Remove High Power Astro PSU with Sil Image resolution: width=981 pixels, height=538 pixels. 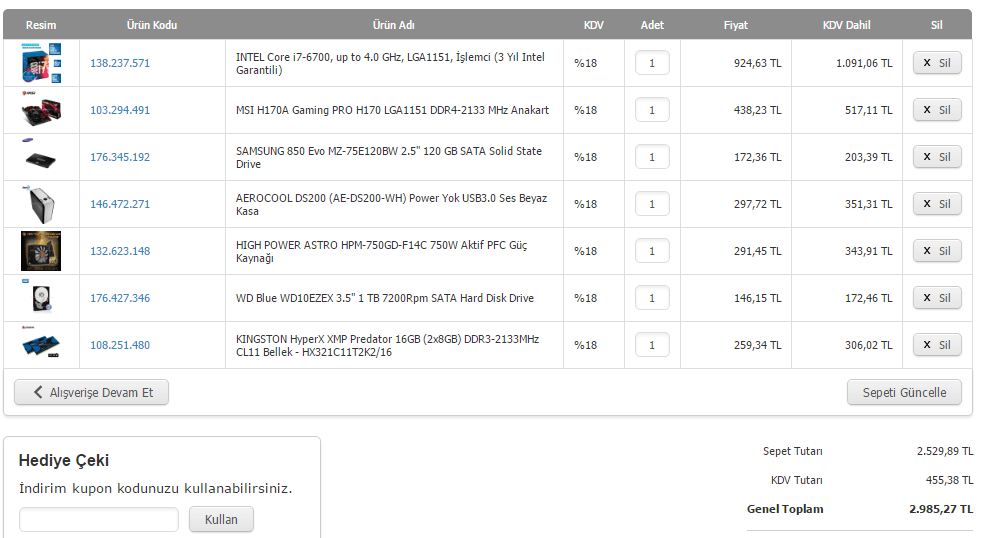click(937, 250)
